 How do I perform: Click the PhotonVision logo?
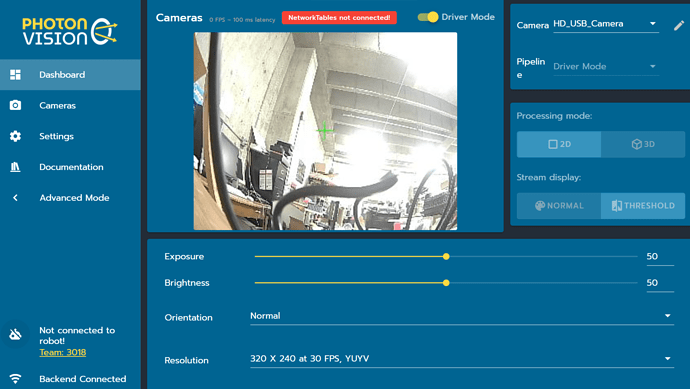click(70, 31)
